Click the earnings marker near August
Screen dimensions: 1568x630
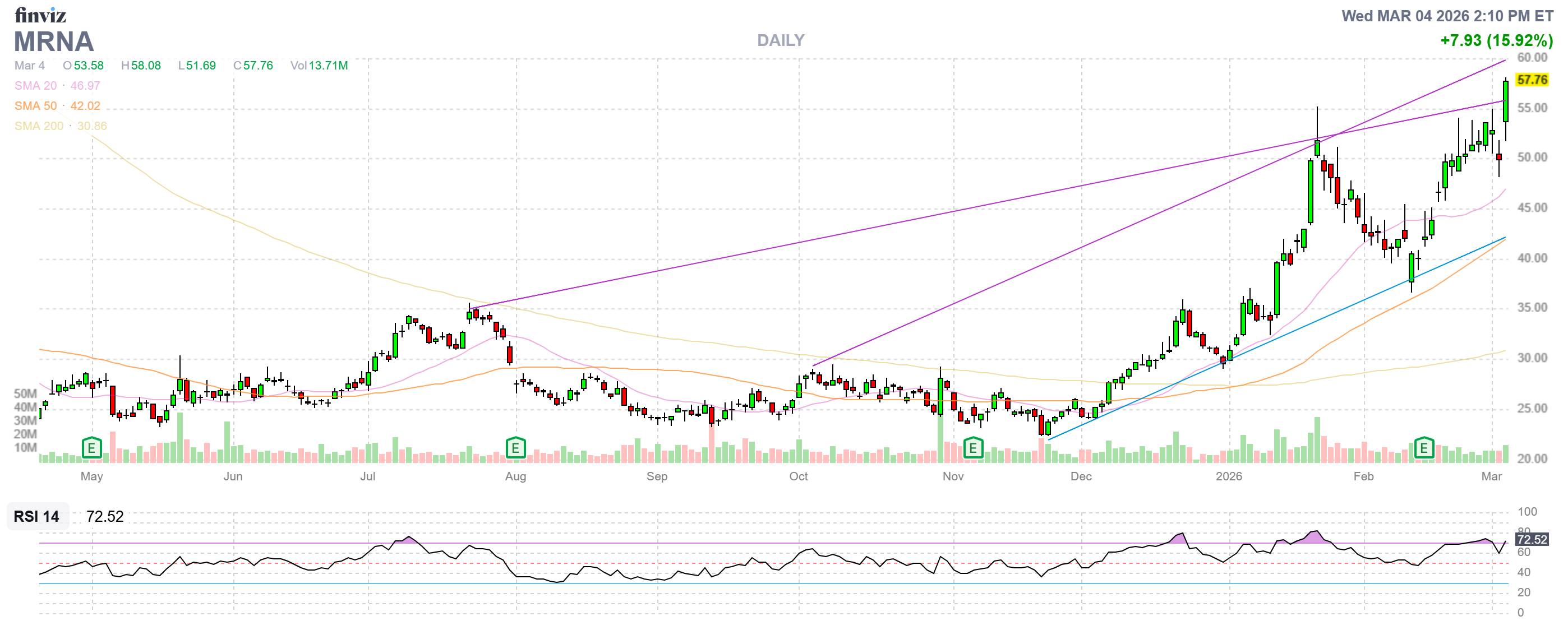[515, 449]
